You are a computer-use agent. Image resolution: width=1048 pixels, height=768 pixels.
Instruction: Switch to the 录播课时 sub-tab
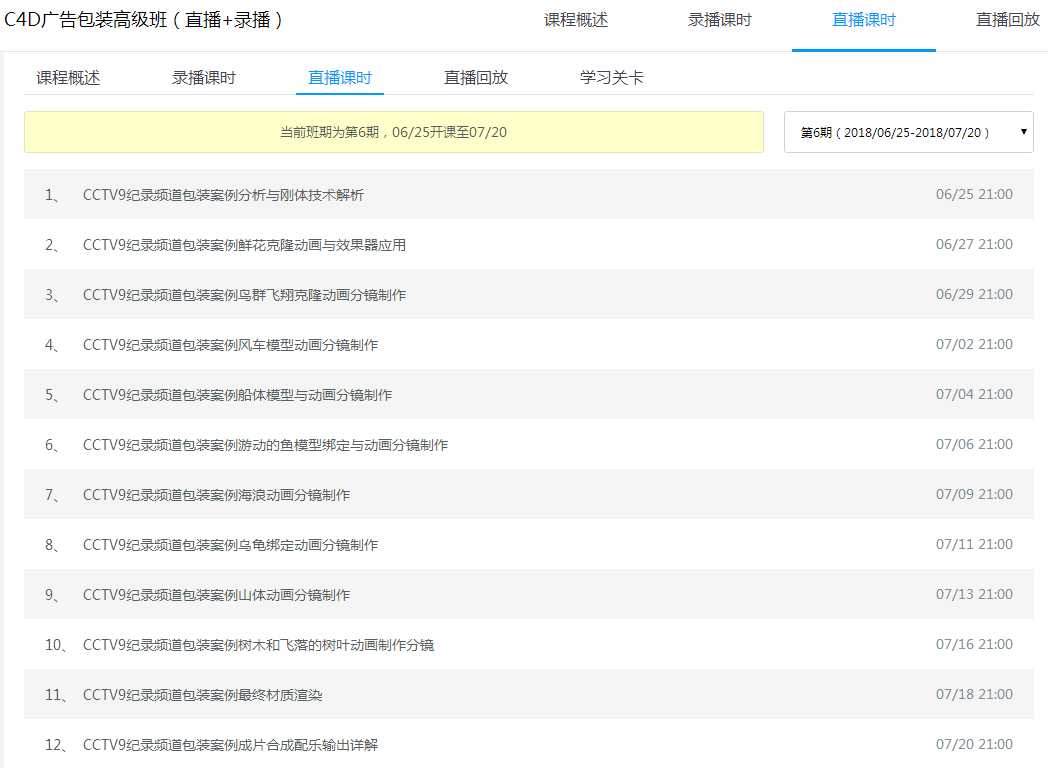[x=204, y=77]
